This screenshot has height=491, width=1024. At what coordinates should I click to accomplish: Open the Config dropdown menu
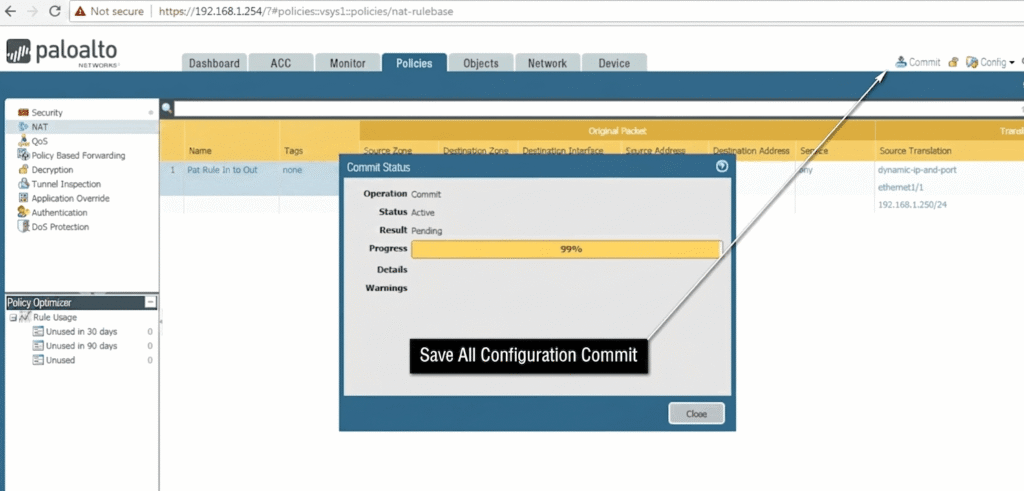990,62
